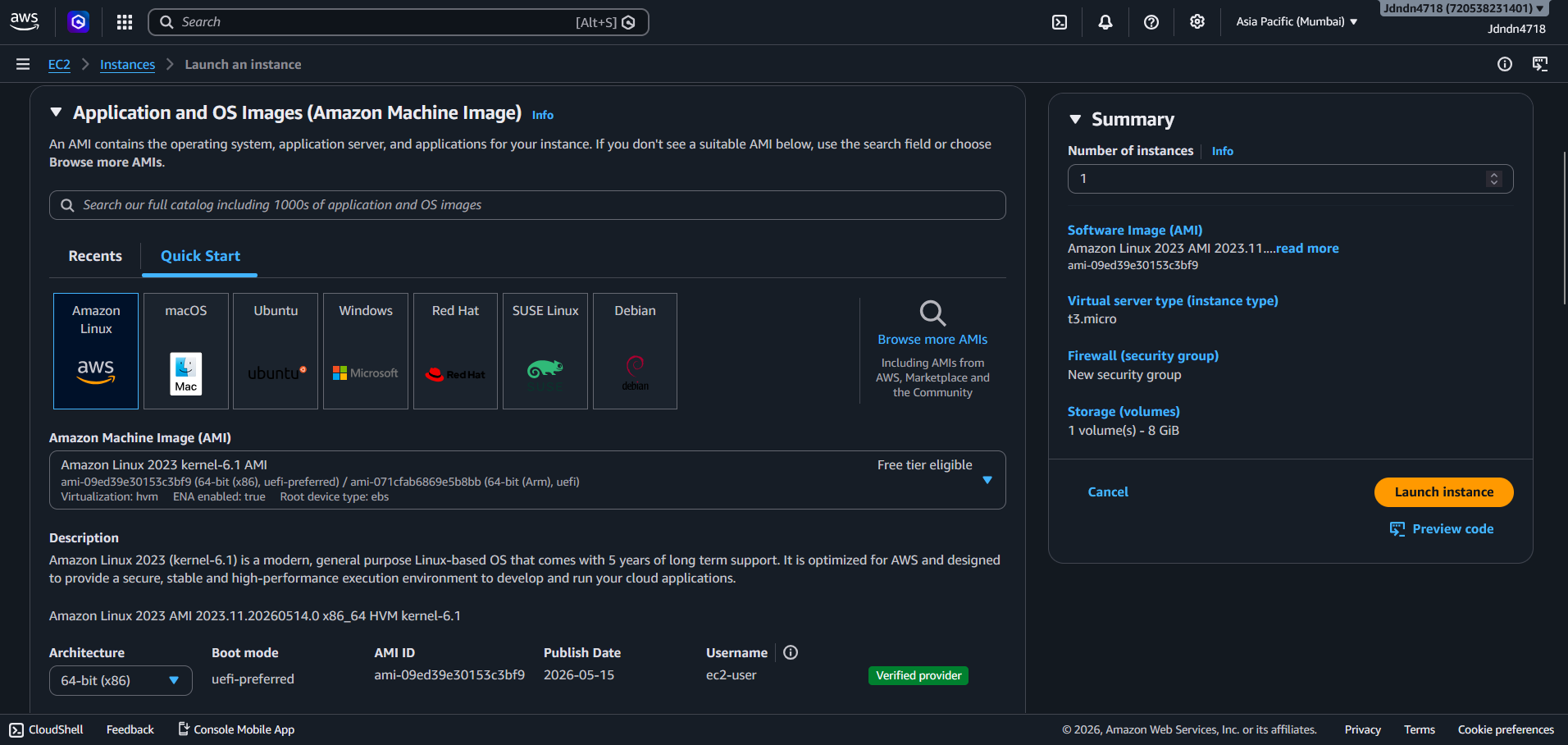Click the Launch instance button

click(1444, 492)
